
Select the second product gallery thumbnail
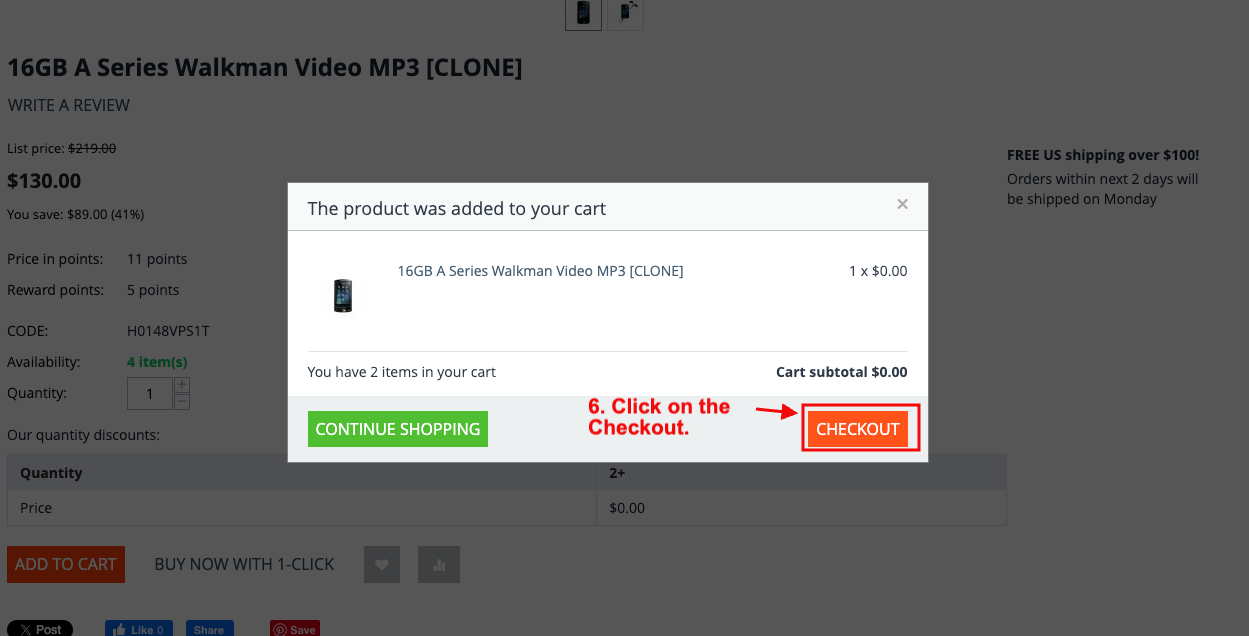626,13
